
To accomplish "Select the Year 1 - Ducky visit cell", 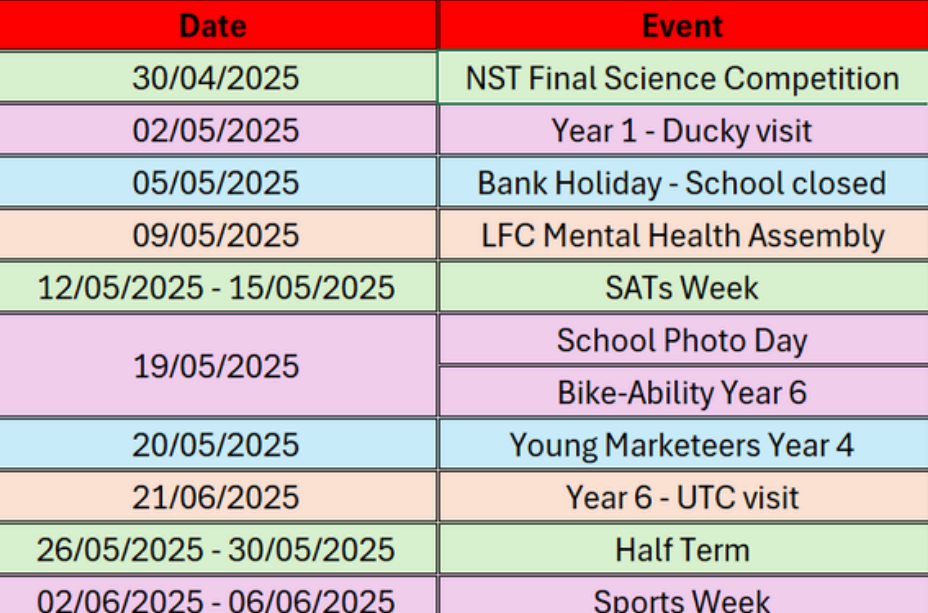I will point(684,130).
